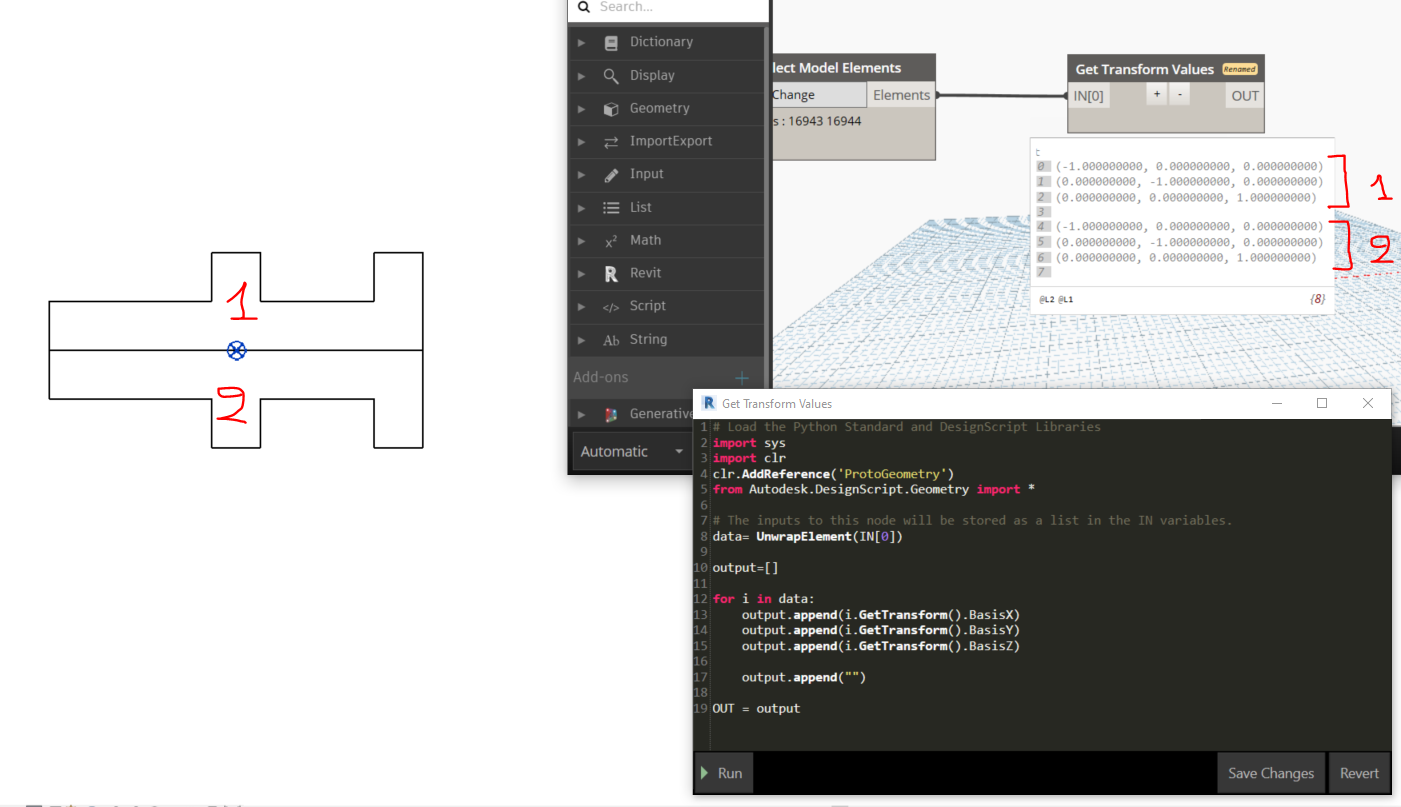Viewport: 1401px width, 807px height.
Task: Click the Geometry cube icon
Action: point(611,109)
